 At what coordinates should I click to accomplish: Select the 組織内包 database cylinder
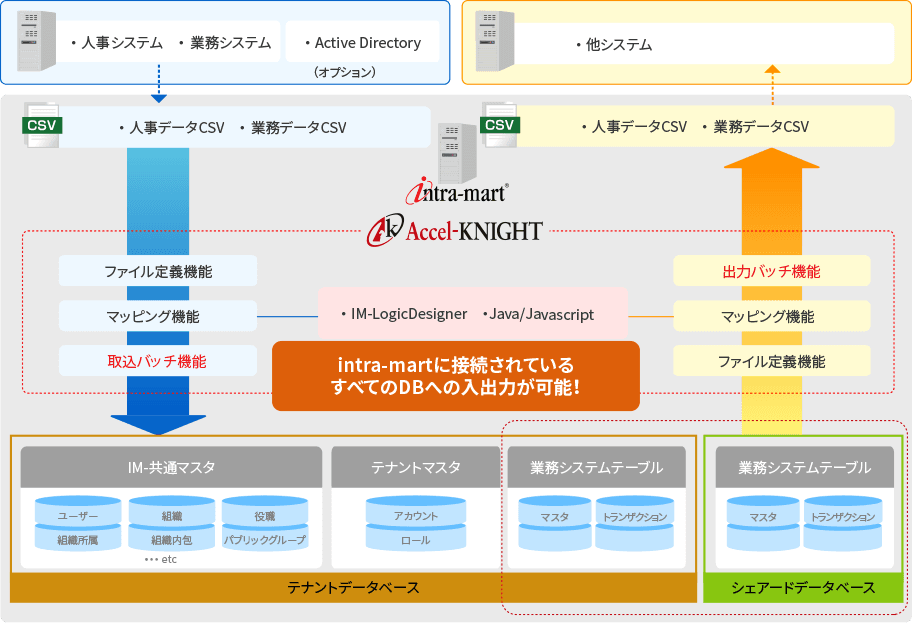(172, 538)
